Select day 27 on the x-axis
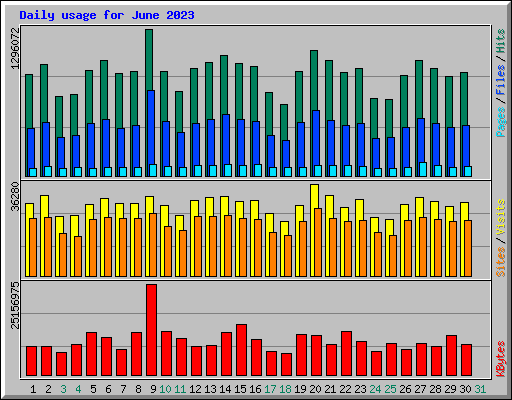The height and width of the screenshot is (400, 512). [x=420, y=389]
